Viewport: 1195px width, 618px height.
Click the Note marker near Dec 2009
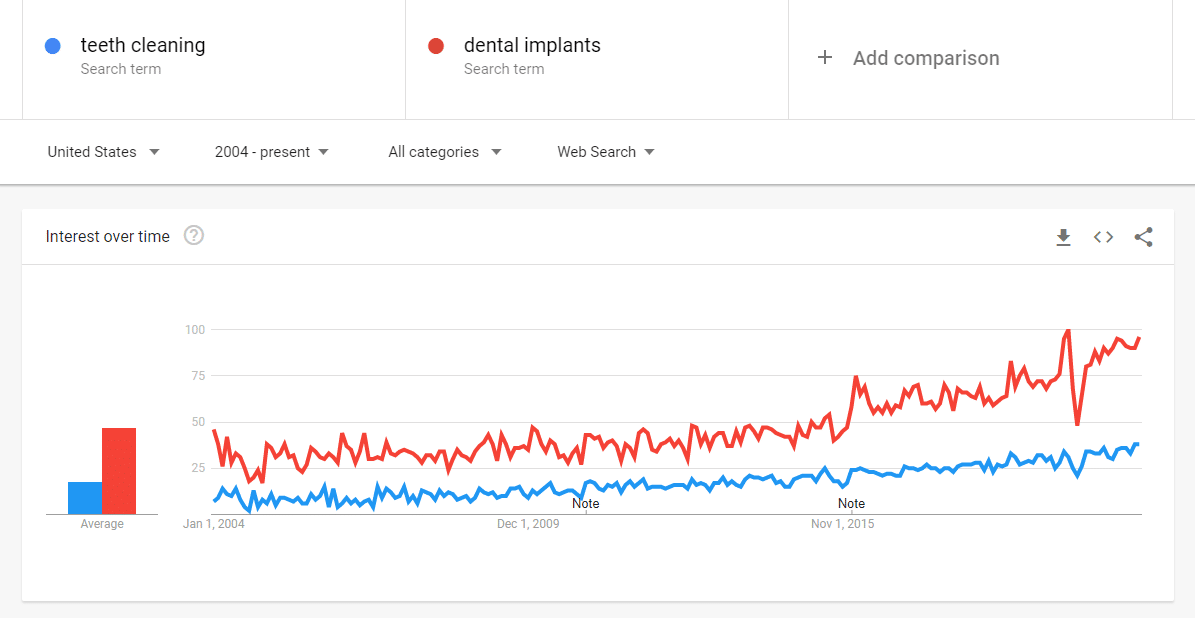click(x=586, y=503)
